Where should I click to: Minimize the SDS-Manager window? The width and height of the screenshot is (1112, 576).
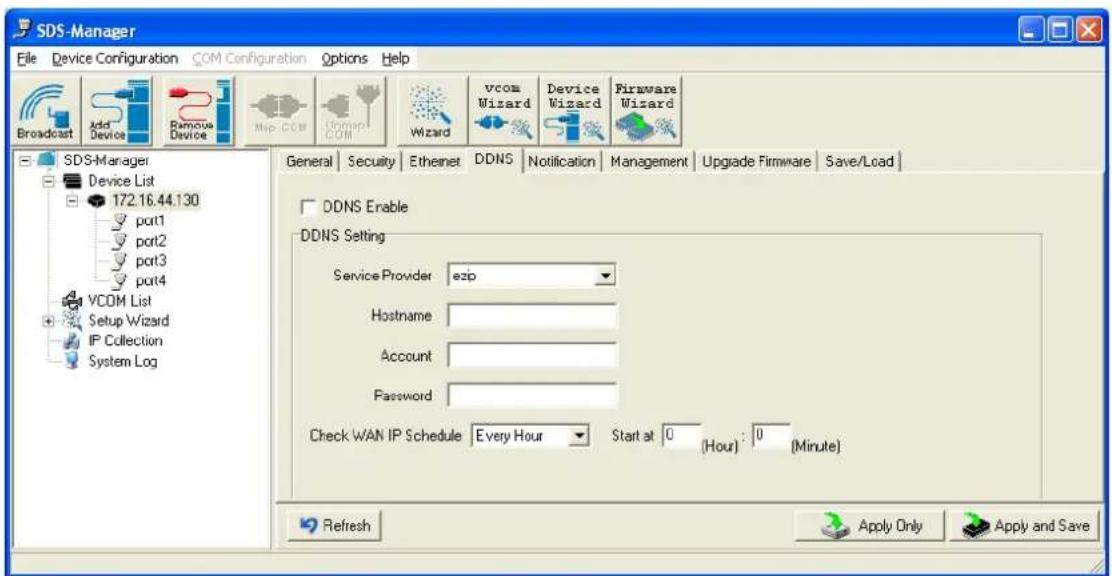[x=1033, y=31]
